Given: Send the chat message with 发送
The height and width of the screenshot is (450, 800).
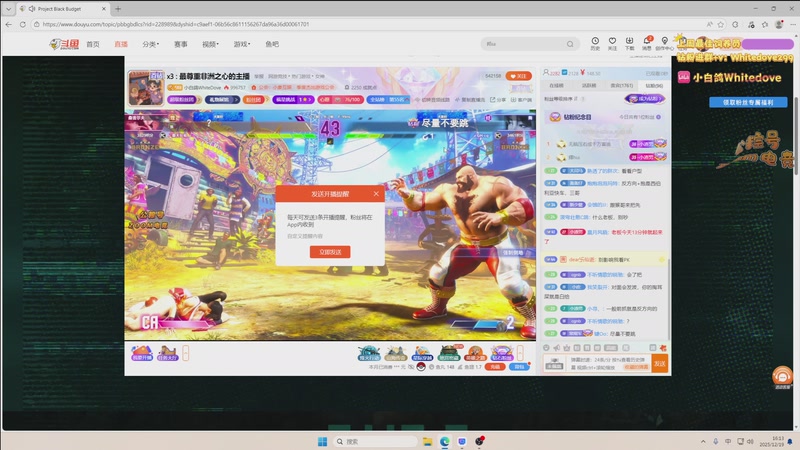Looking at the screenshot, I should [x=660, y=363].
